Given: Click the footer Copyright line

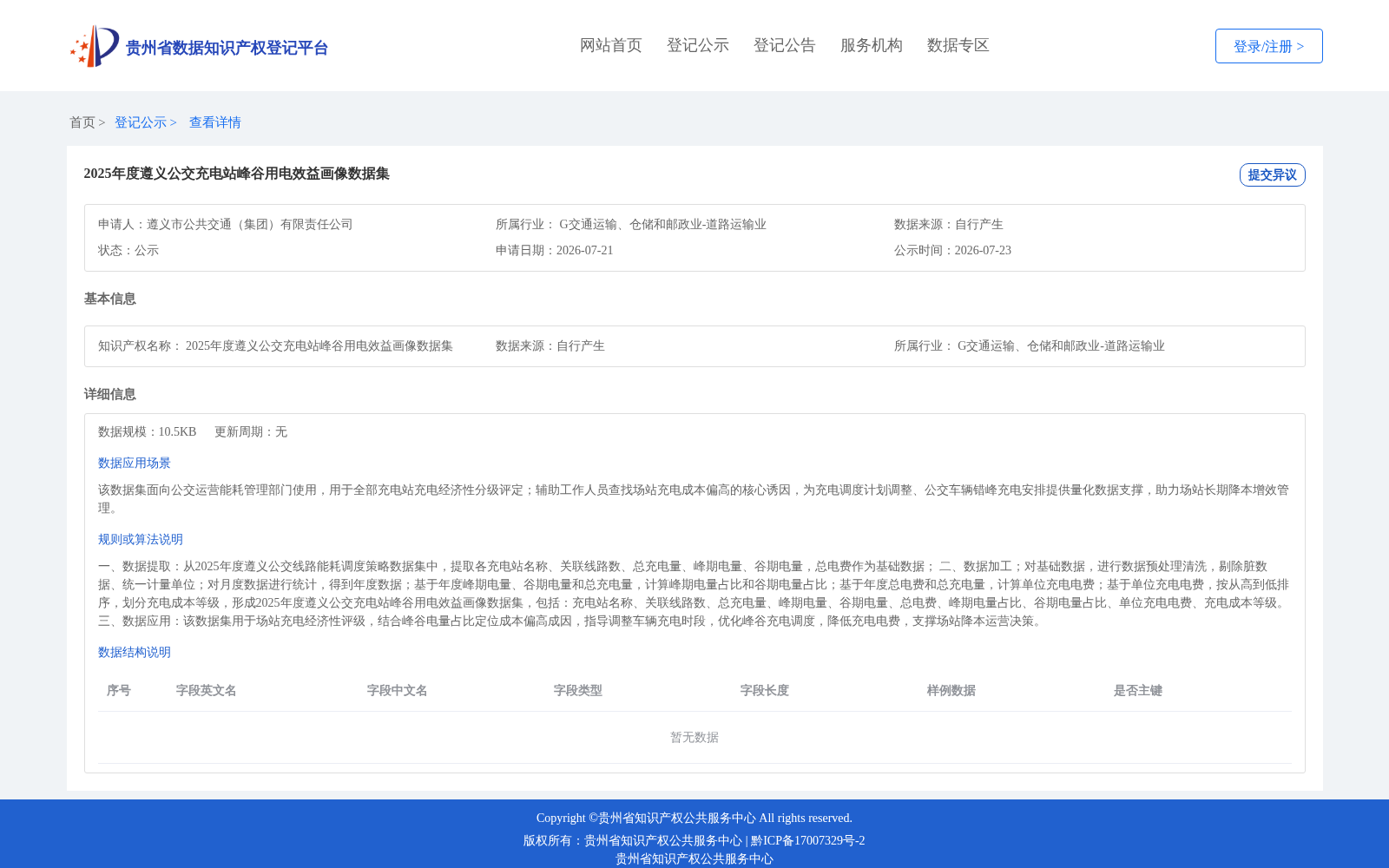Looking at the screenshot, I should [694, 818].
